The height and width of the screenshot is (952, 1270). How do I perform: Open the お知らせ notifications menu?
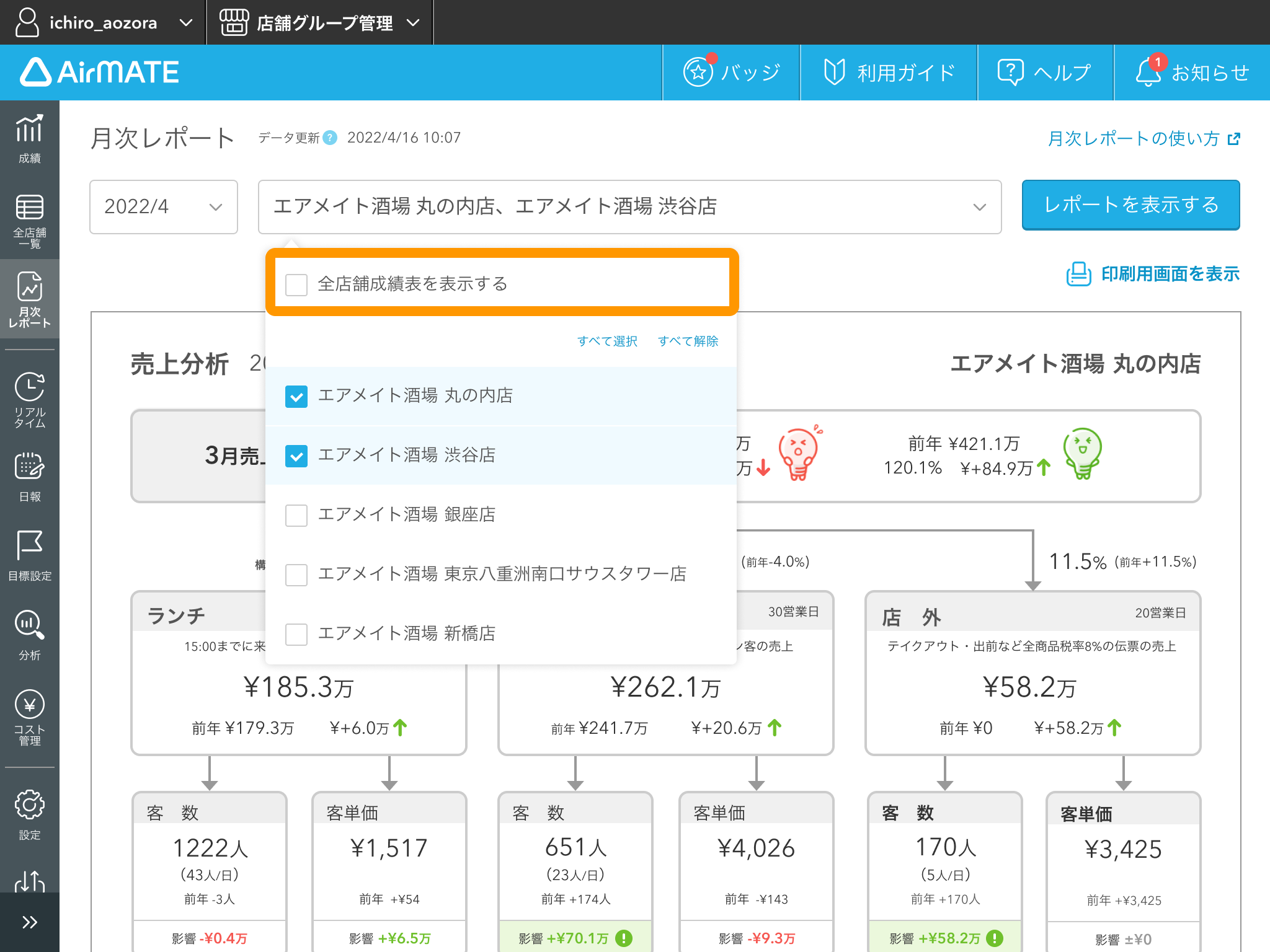(1192, 73)
